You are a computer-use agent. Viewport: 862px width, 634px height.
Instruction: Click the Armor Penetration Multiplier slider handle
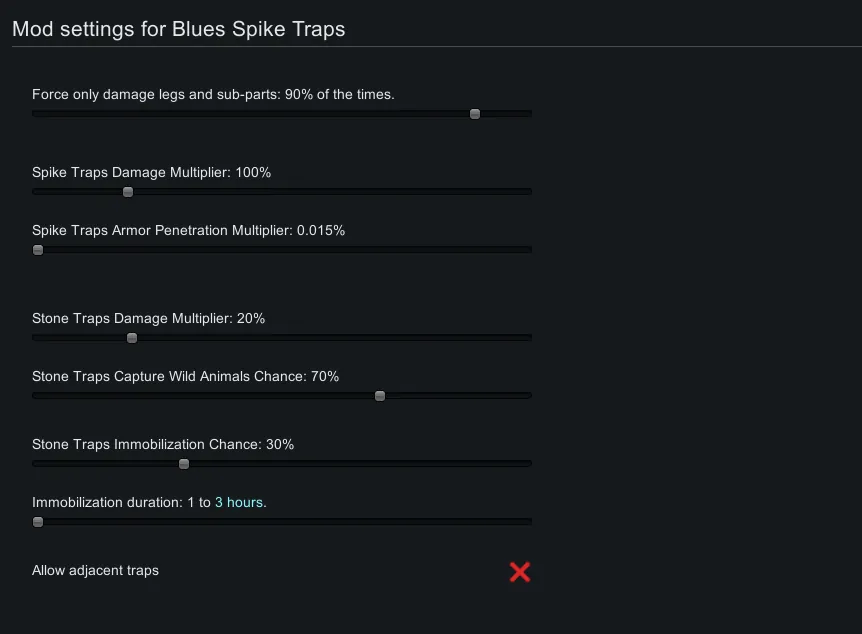38,250
